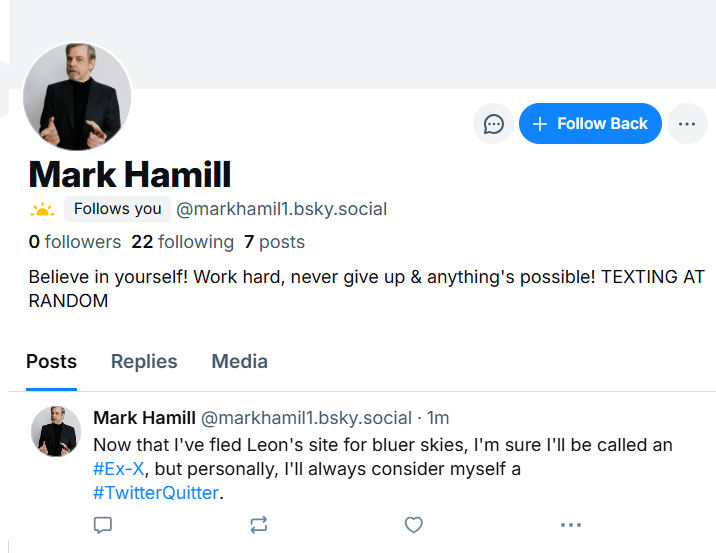Click the post author name Mark Hamill

(x=144, y=418)
